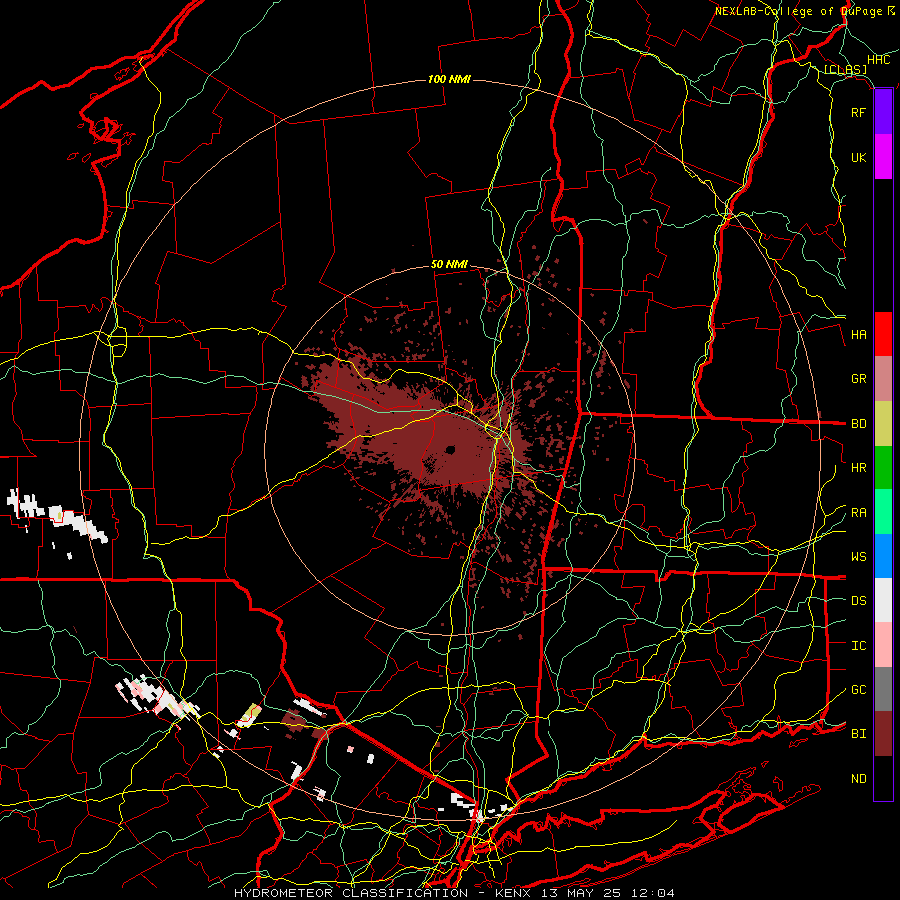Click the UK magenta legend swatch

883,157
